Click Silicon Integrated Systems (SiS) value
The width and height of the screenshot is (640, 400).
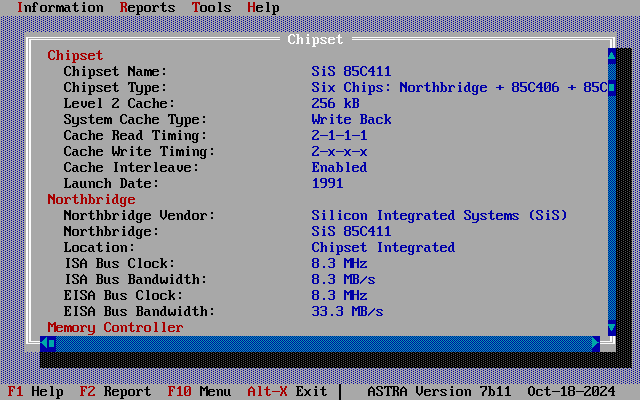(440, 215)
